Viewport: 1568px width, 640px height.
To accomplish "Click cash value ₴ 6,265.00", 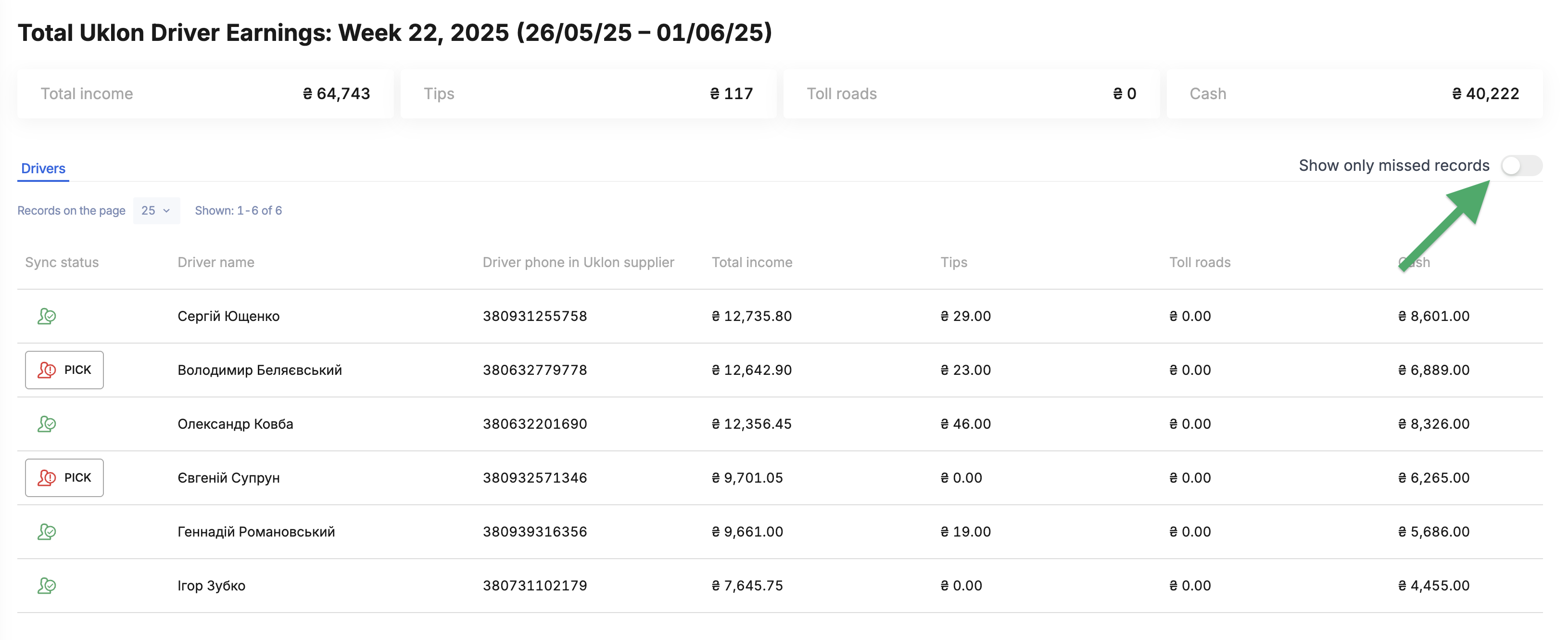I will (x=1434, y=477).
